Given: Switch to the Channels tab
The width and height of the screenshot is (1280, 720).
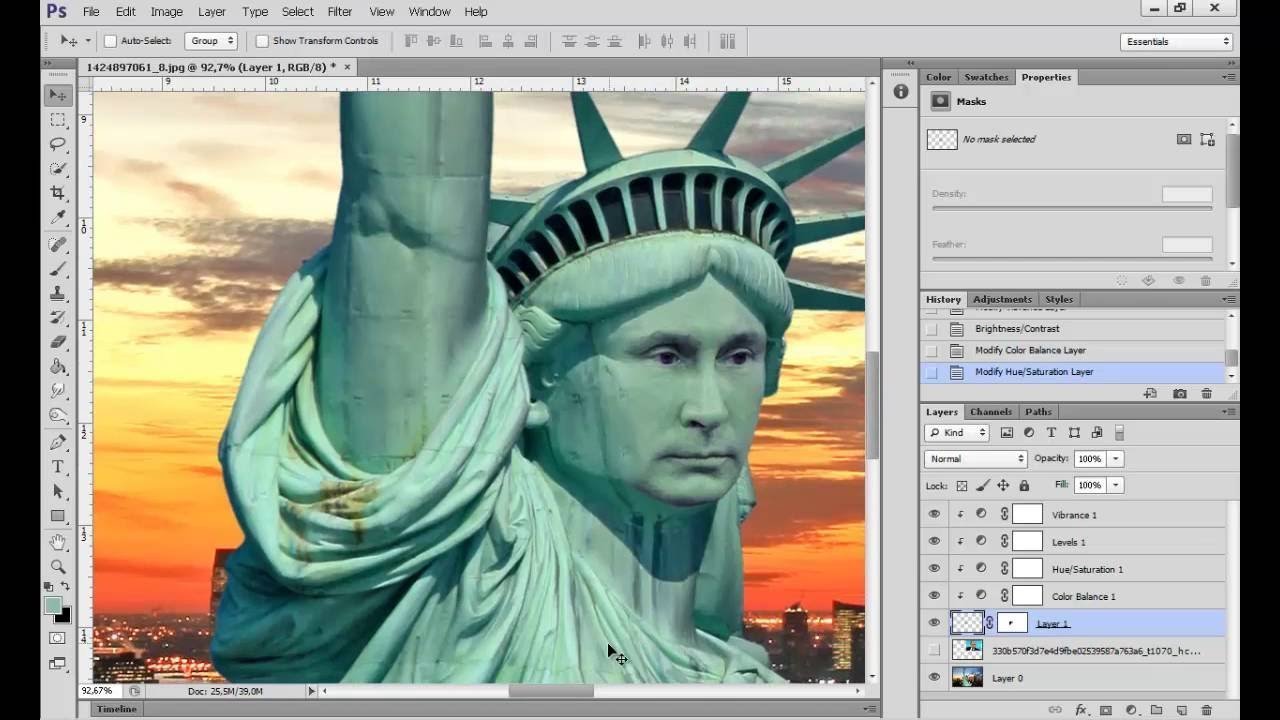Looking at the screenshot, I should coord(991,412).
